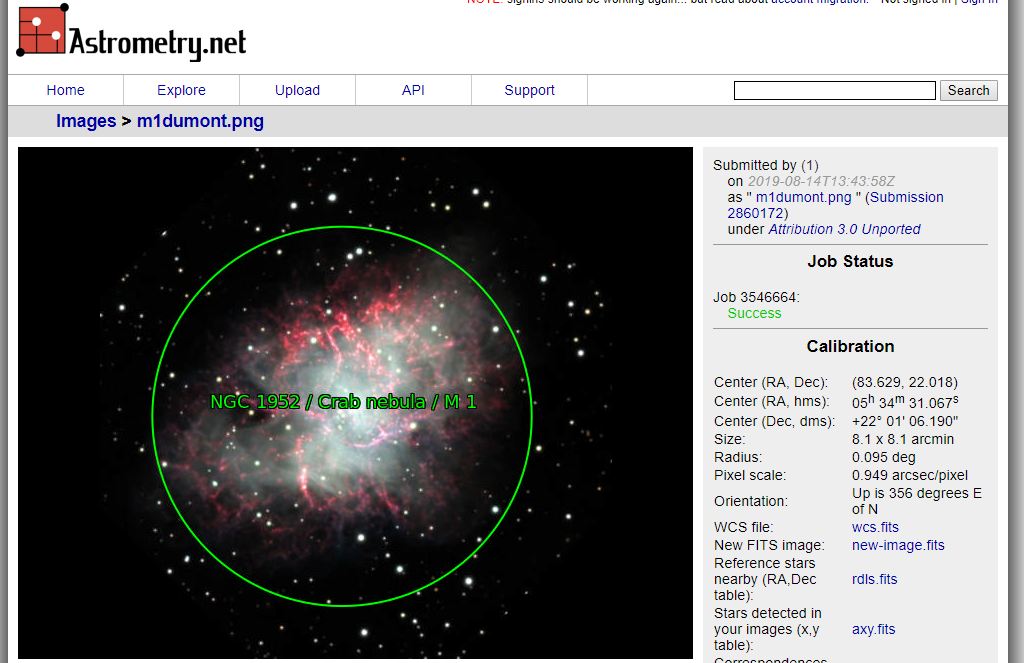Viewport: 1024px width, 663px height.
Task: Focus the search text field
Action: pyautogui.click(x=834, y=91)
